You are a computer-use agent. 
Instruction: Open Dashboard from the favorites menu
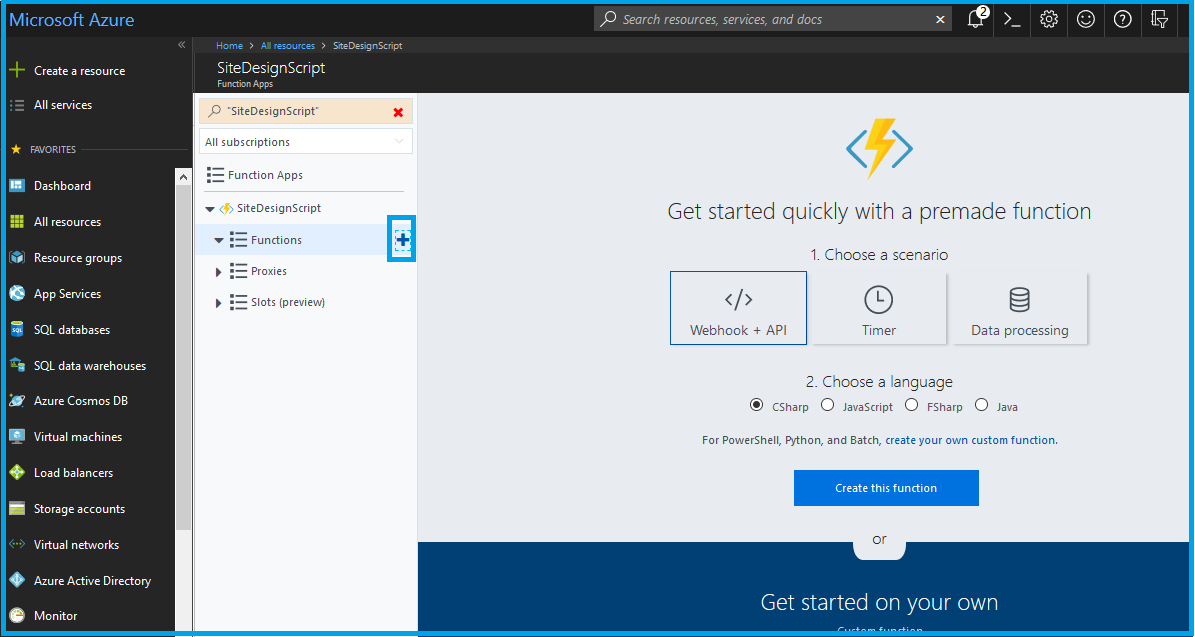[x=62, y=186]
